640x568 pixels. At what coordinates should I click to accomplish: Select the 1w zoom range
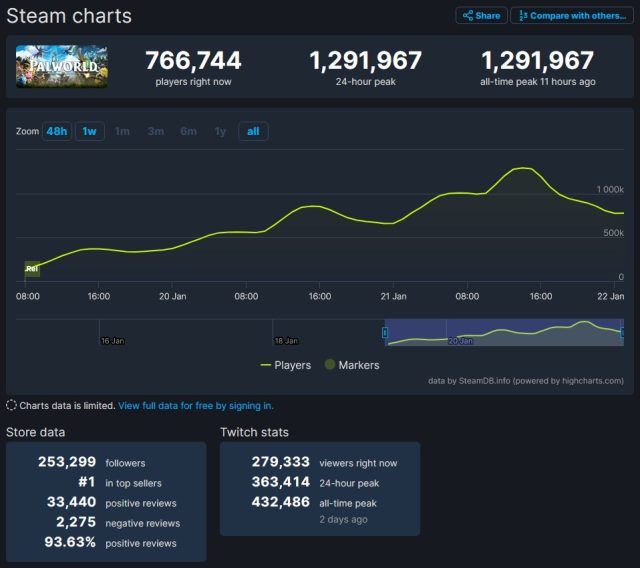pos(89,131)
